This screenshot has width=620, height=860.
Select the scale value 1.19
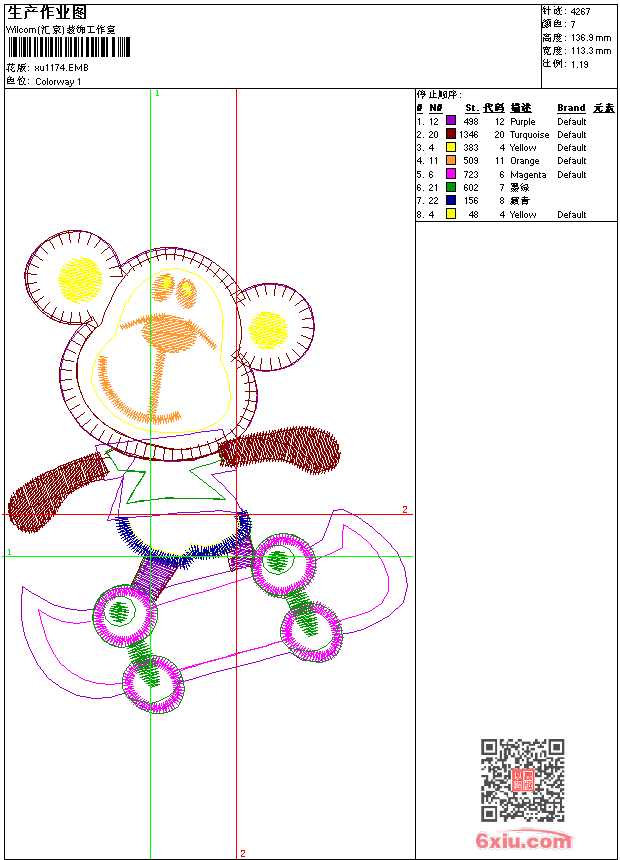click(x=579, y=64)
